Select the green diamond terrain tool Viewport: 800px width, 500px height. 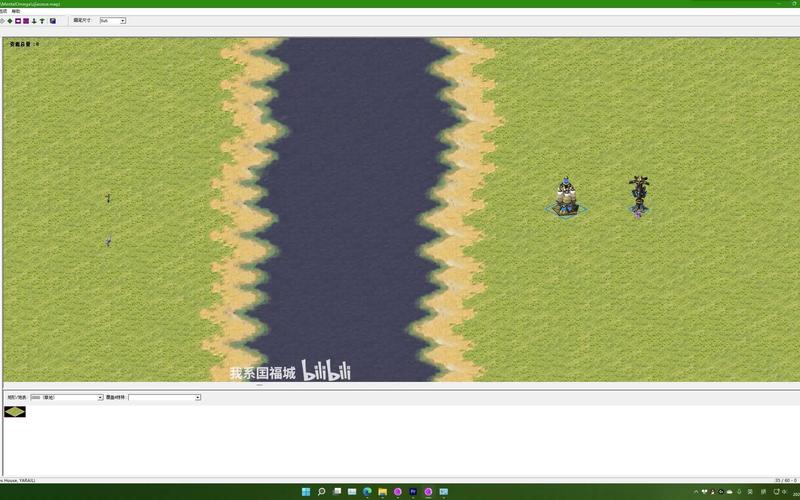[10, 20]
